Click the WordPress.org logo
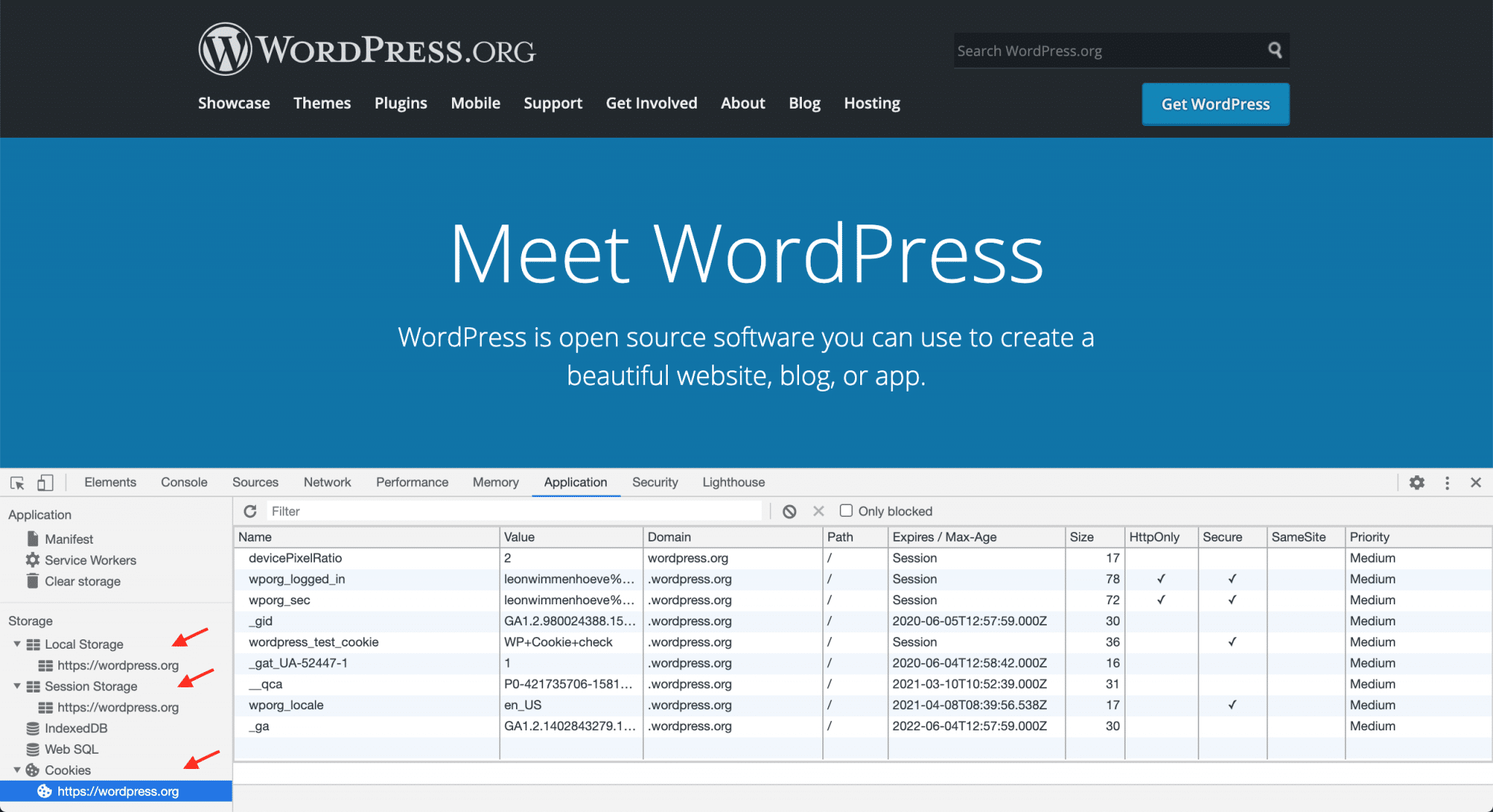 coord(367,49)
